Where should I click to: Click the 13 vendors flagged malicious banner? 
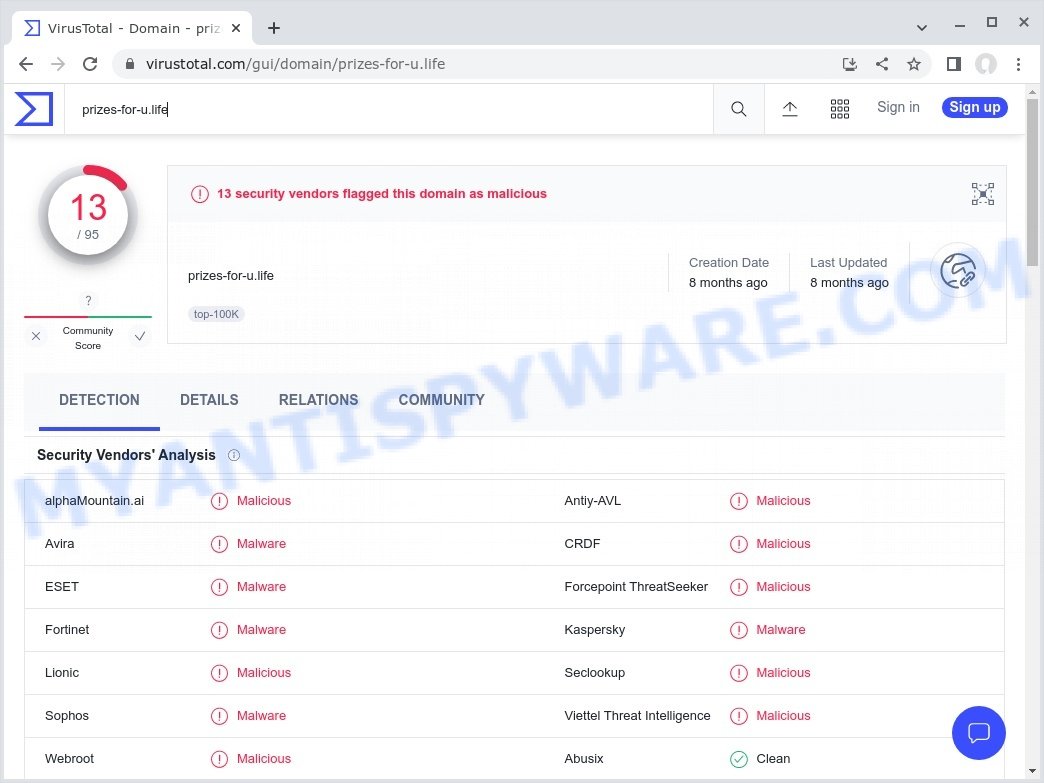click(382, 194)
